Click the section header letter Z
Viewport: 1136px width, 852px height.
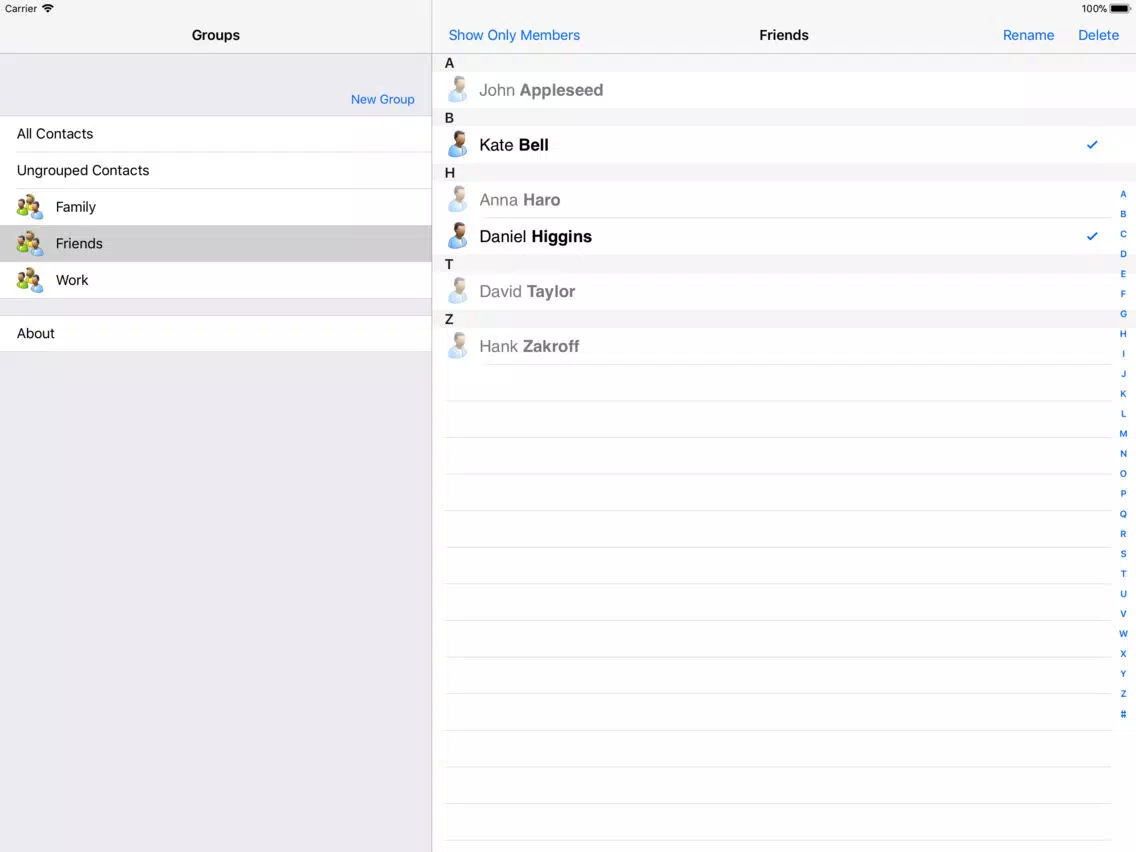click(449, 319)
